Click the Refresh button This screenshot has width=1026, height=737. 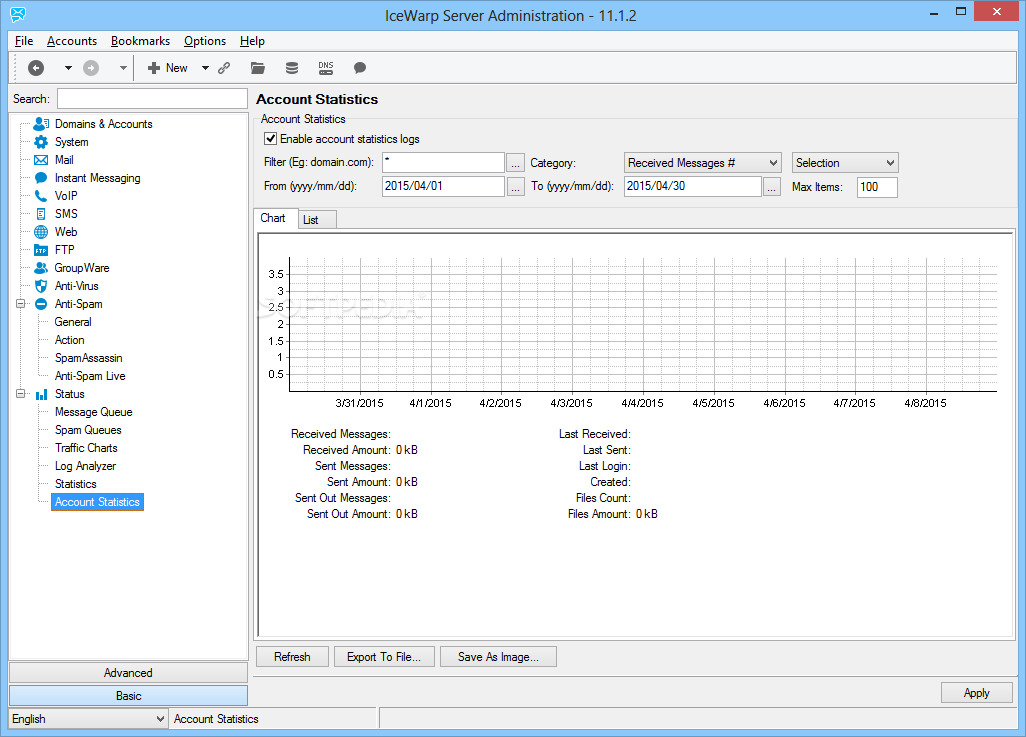[292, 656]
